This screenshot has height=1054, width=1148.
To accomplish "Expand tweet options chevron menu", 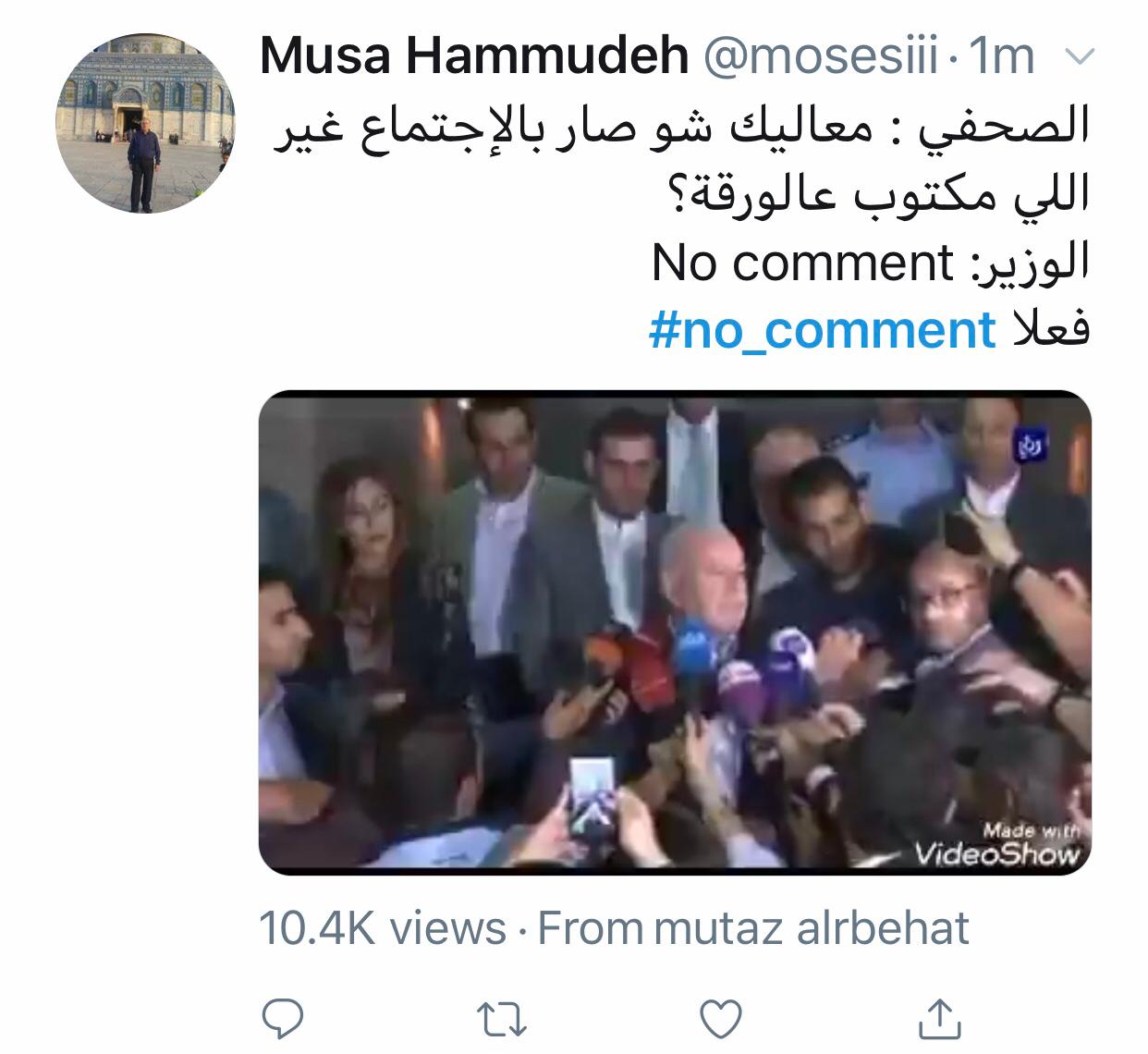I will pyautogui.click(x=1080, y=57).
